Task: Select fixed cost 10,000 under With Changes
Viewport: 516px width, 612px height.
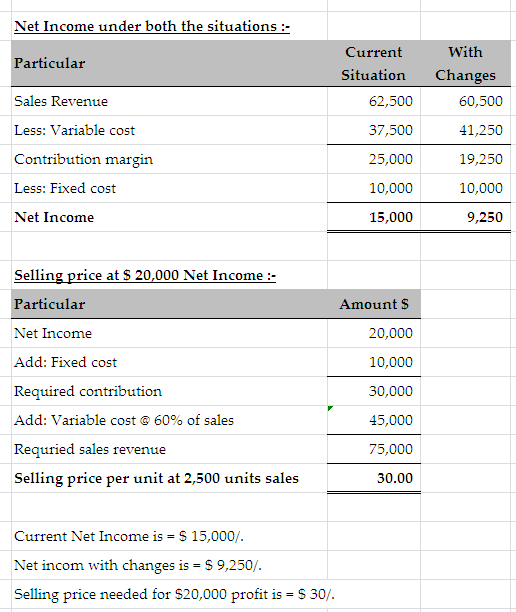Action: 480,188
